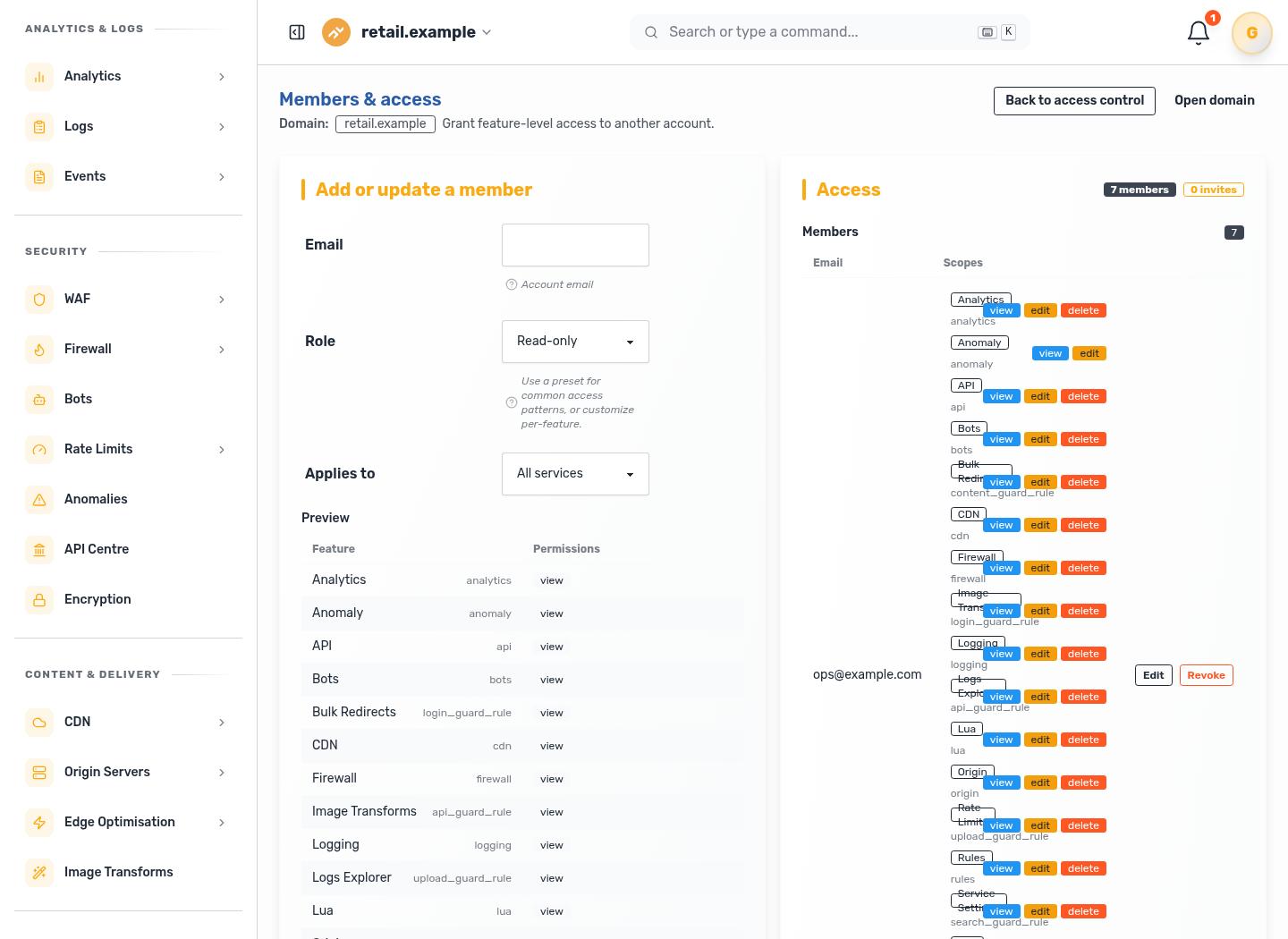This screenshot has height=939, width=1288.
Task: Open Edge Optimisation lightning icon
Action: (x=39, y=822)
